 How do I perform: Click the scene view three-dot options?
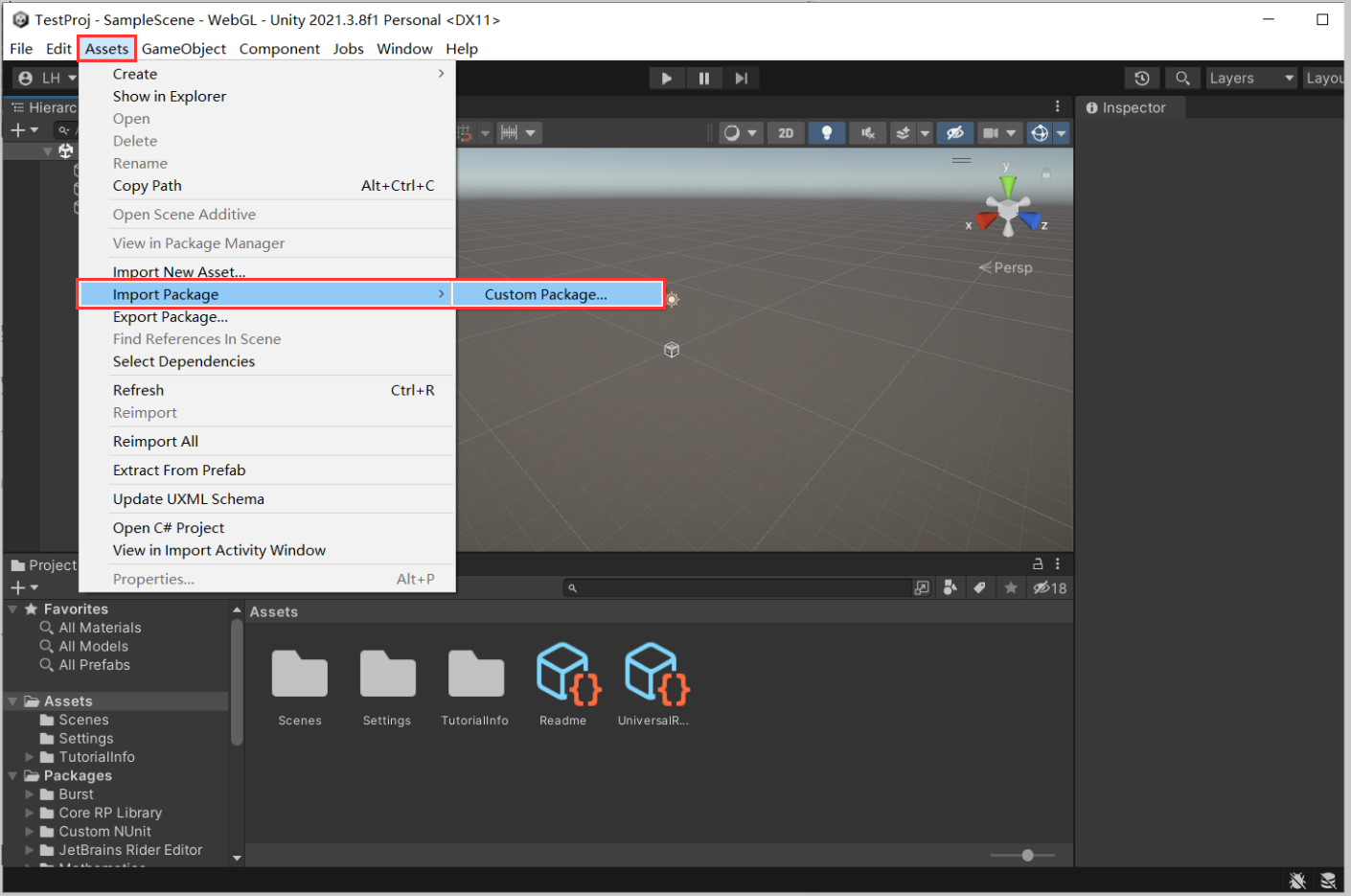point(1058,106)
